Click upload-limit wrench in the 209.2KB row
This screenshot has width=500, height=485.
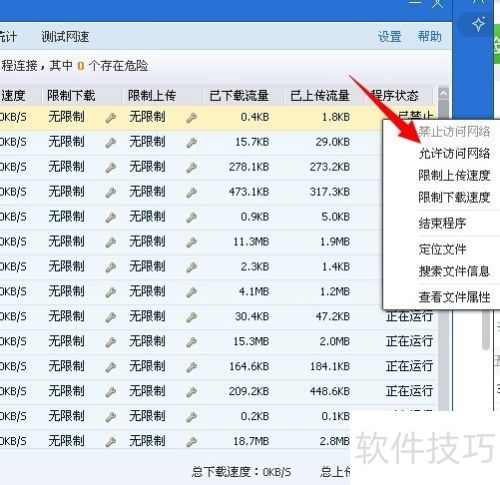[x=191, y=392]
